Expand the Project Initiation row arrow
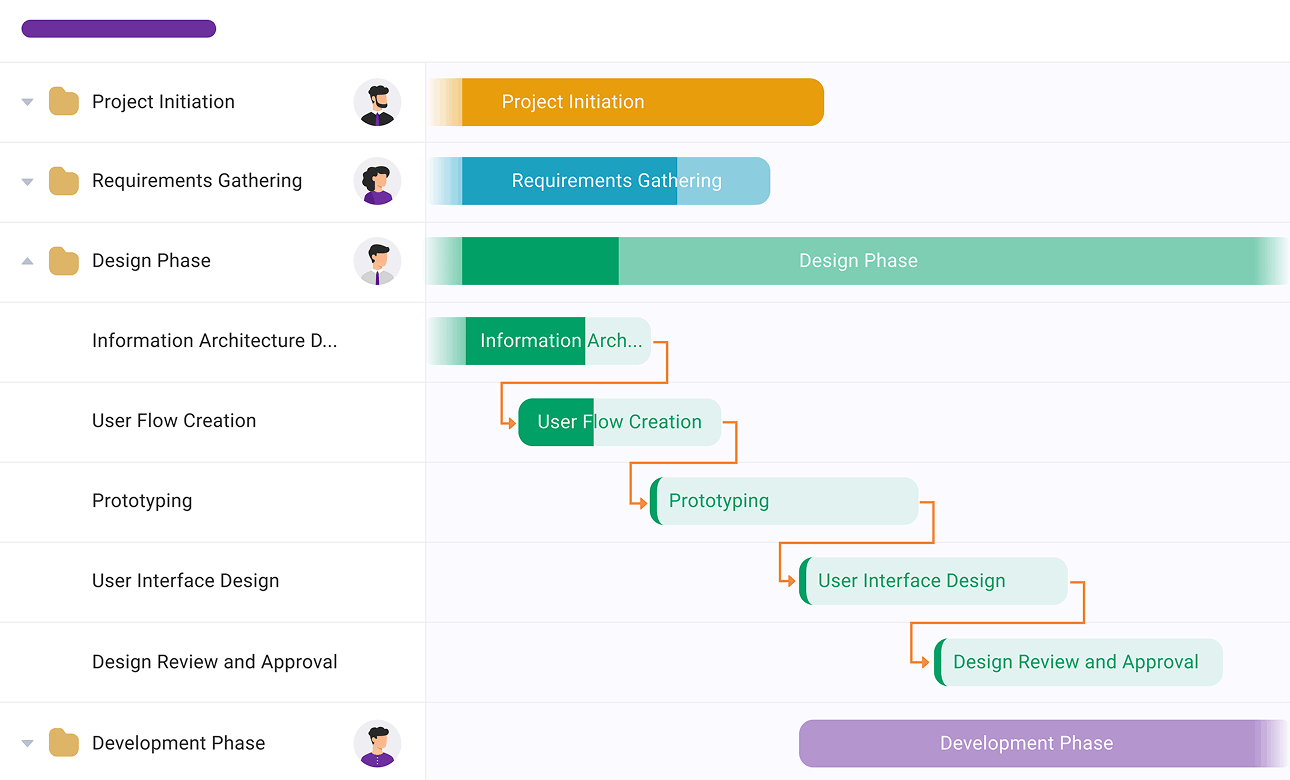This screenshot has height=780, width=1290. (28, 102)
